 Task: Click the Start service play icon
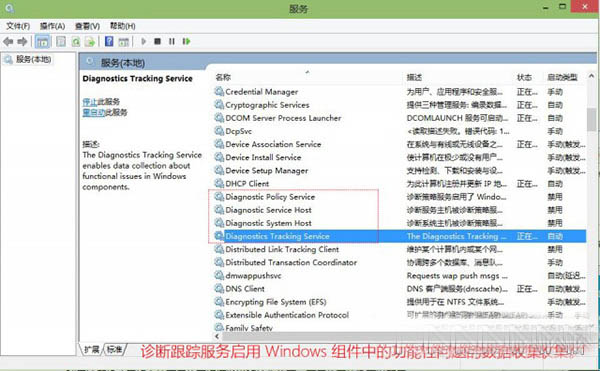(143, 41)
